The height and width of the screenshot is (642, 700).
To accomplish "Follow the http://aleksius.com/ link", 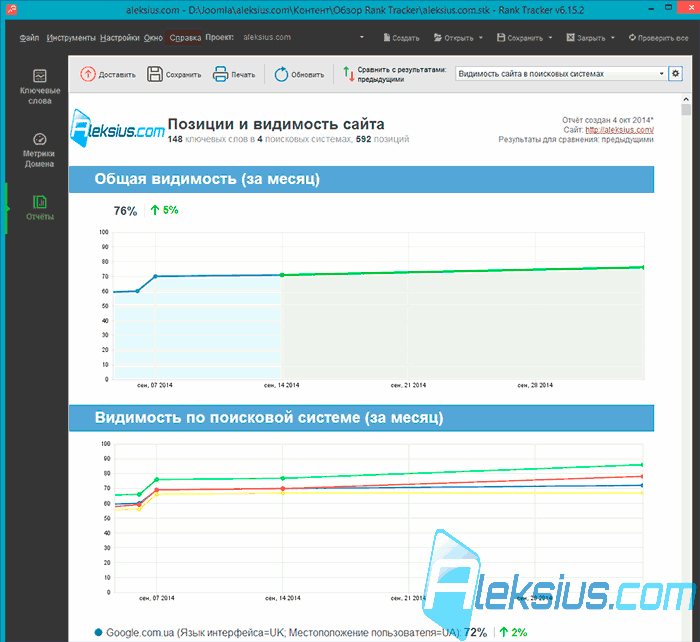I will pyautogui.click(x=620, y=130).
